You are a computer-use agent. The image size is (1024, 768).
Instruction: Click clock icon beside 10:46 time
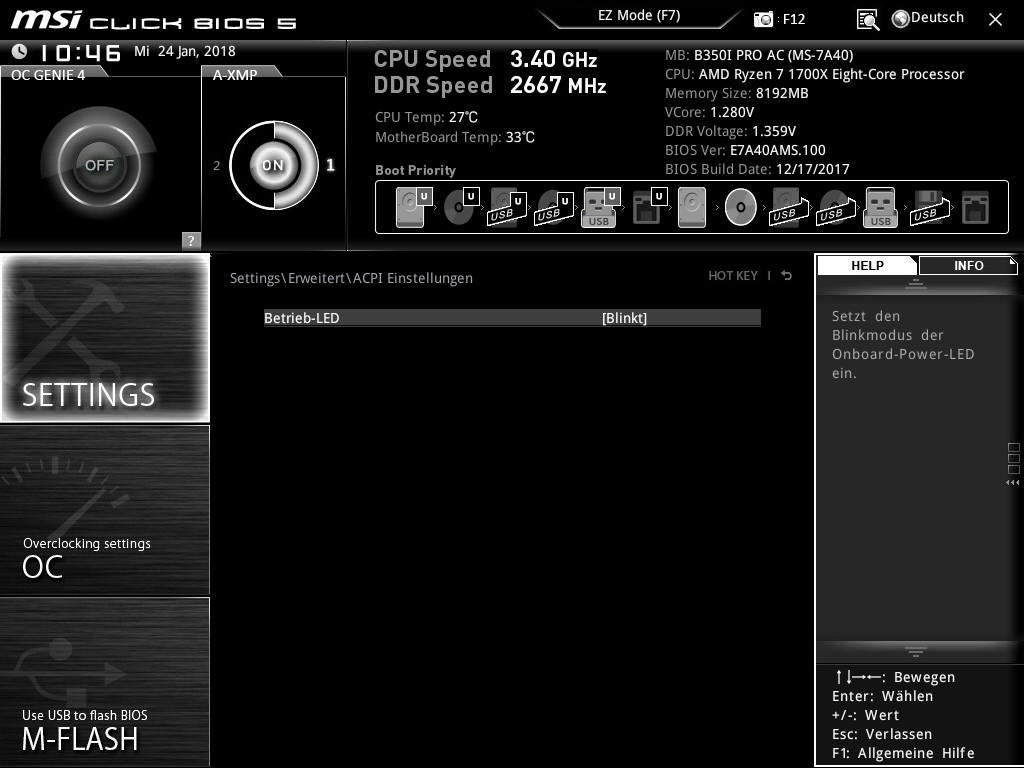click(20, 51)
